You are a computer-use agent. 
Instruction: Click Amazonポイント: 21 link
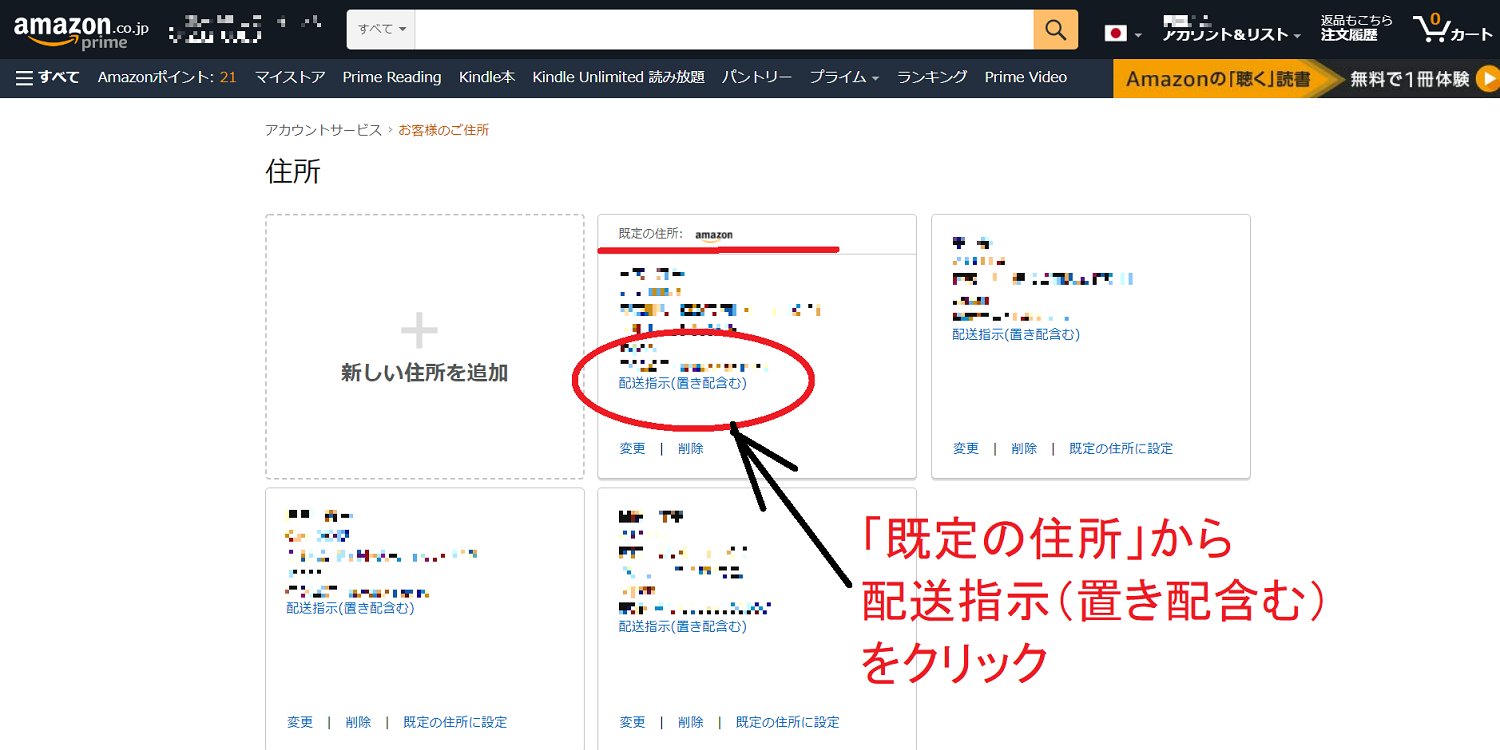pyautogui.click(x=167, y=77)
